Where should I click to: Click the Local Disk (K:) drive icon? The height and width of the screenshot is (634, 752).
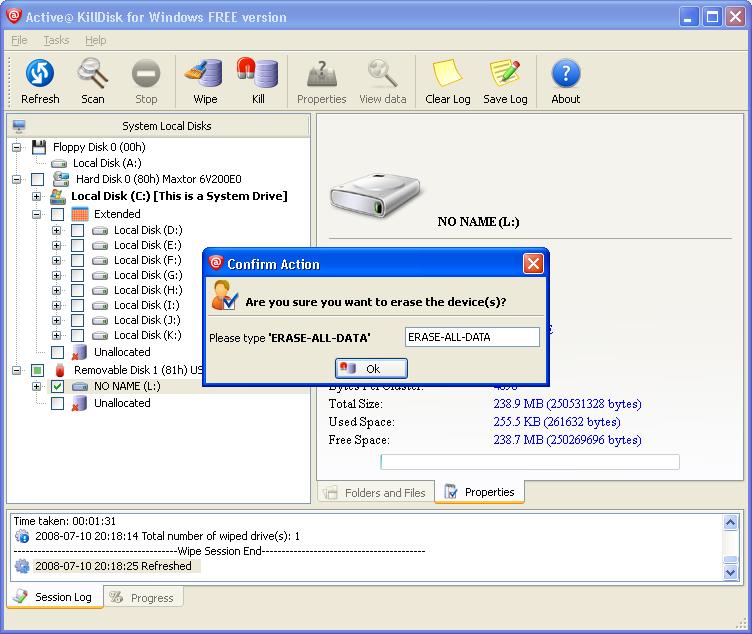(x=100, y=335)
